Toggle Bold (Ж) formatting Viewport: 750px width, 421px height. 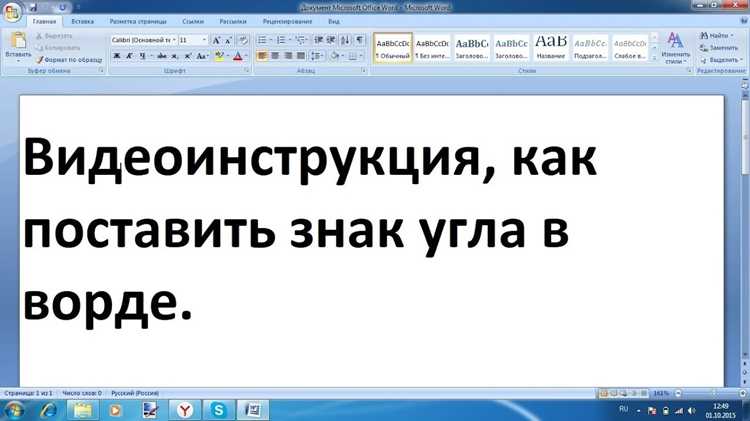(116, 56)
